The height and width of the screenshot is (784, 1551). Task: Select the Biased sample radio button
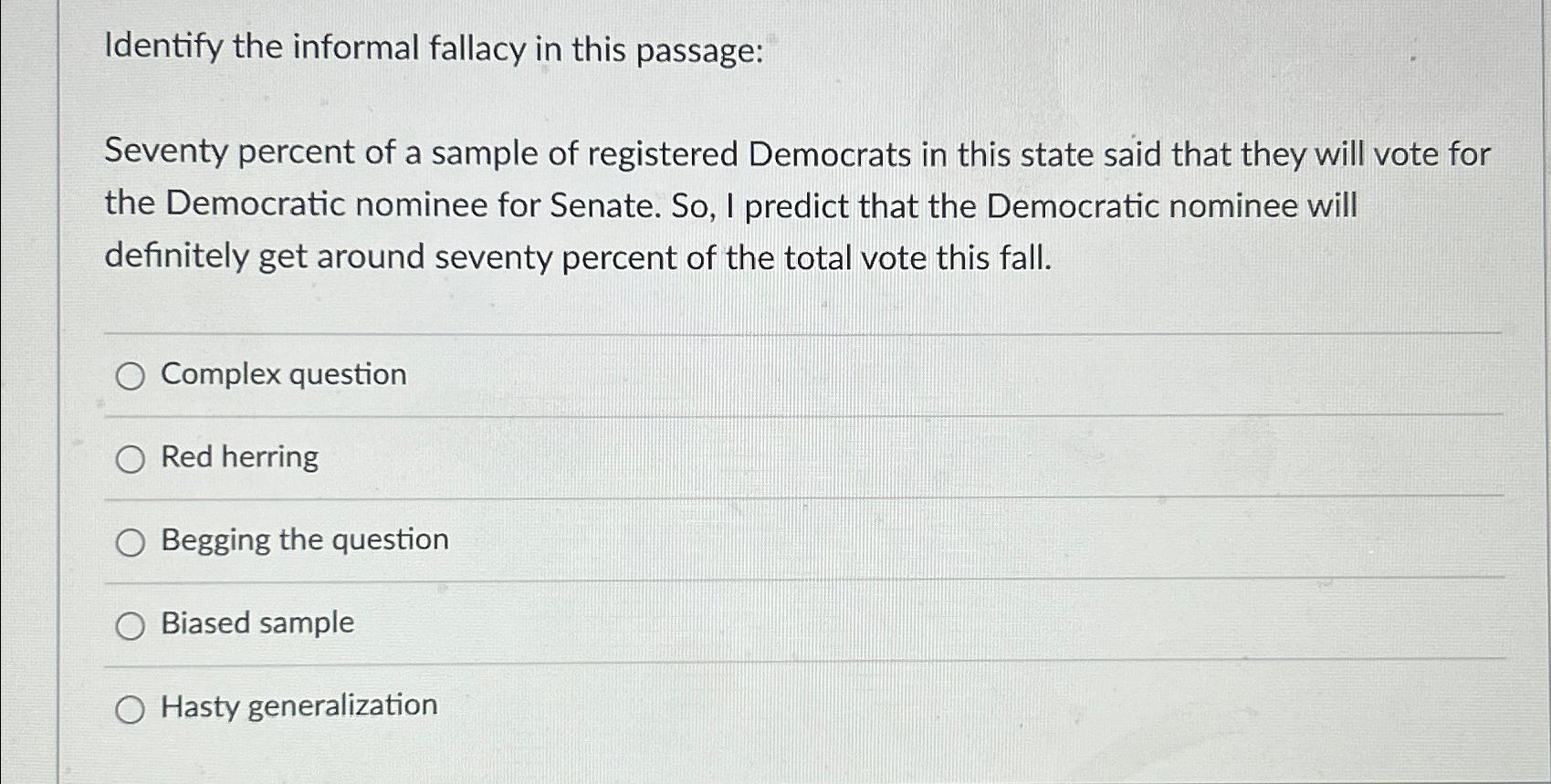pos(131,625)
